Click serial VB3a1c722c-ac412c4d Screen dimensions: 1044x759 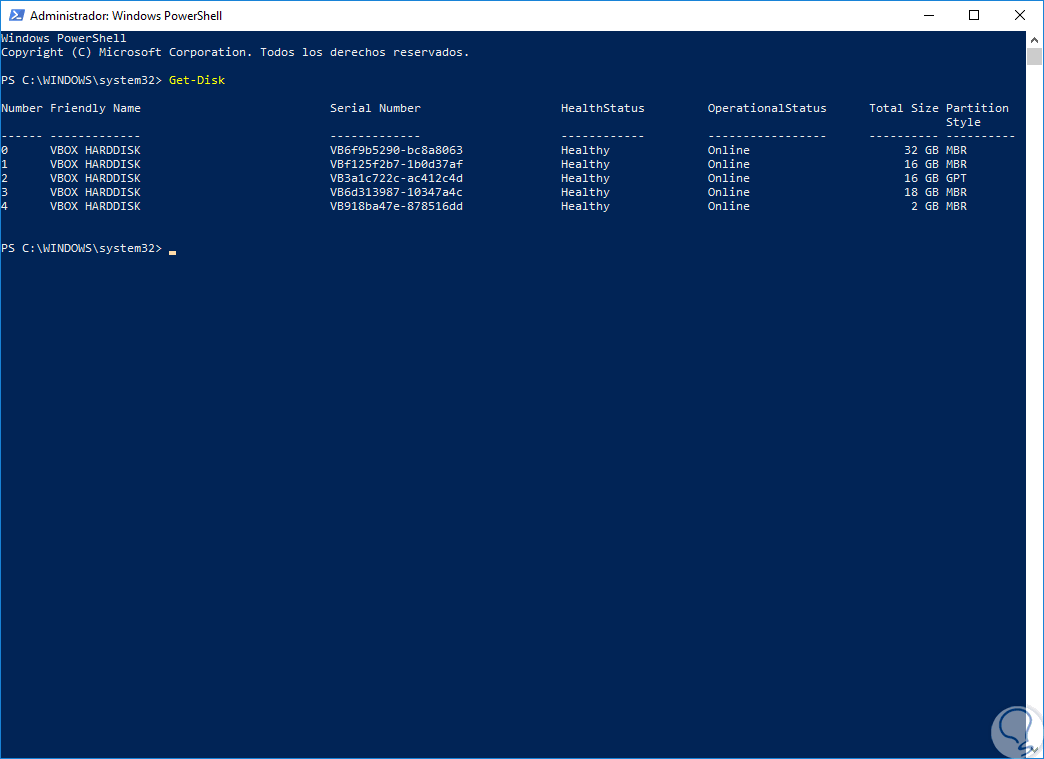tap(396, 178)
